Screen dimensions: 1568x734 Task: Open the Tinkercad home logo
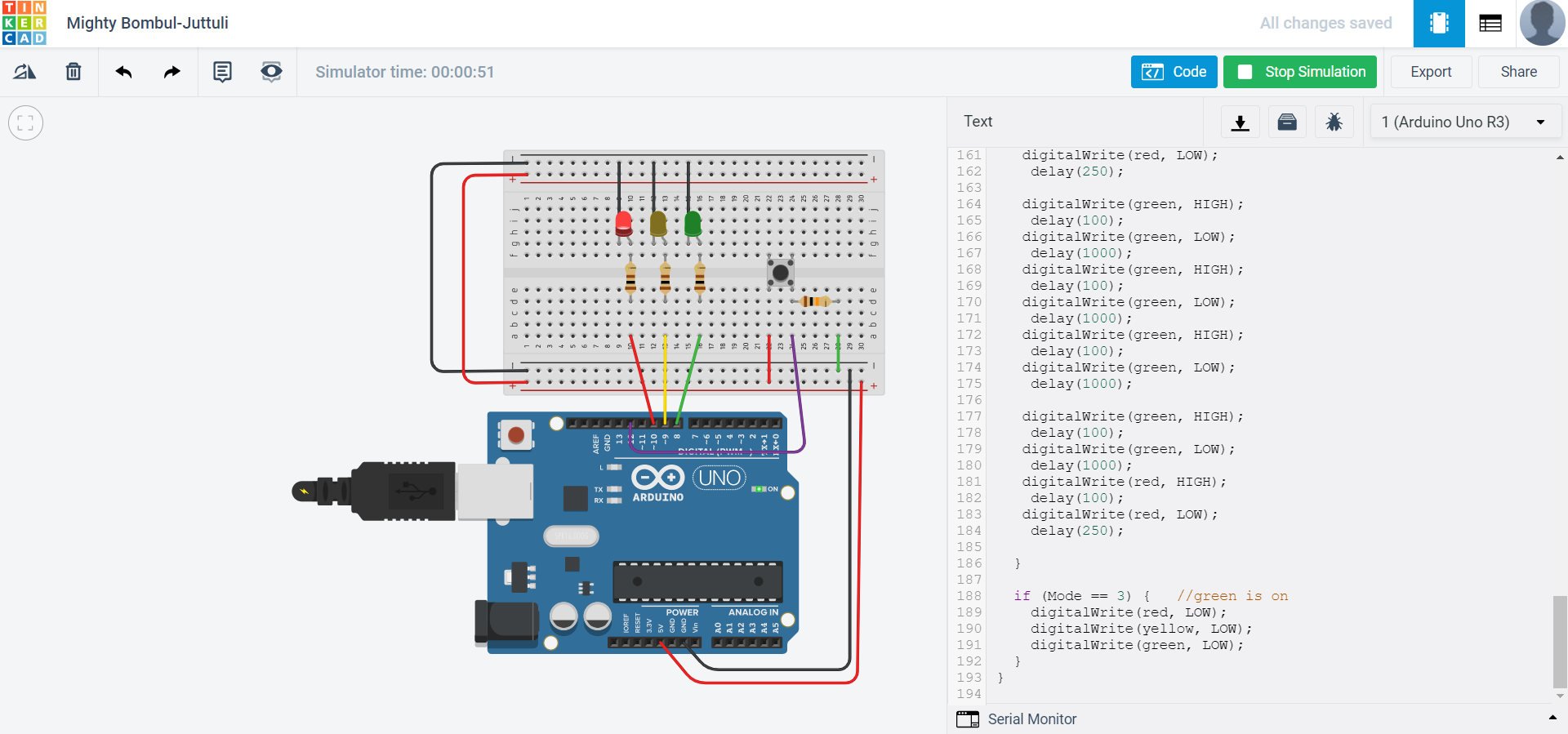coord(24,23)
